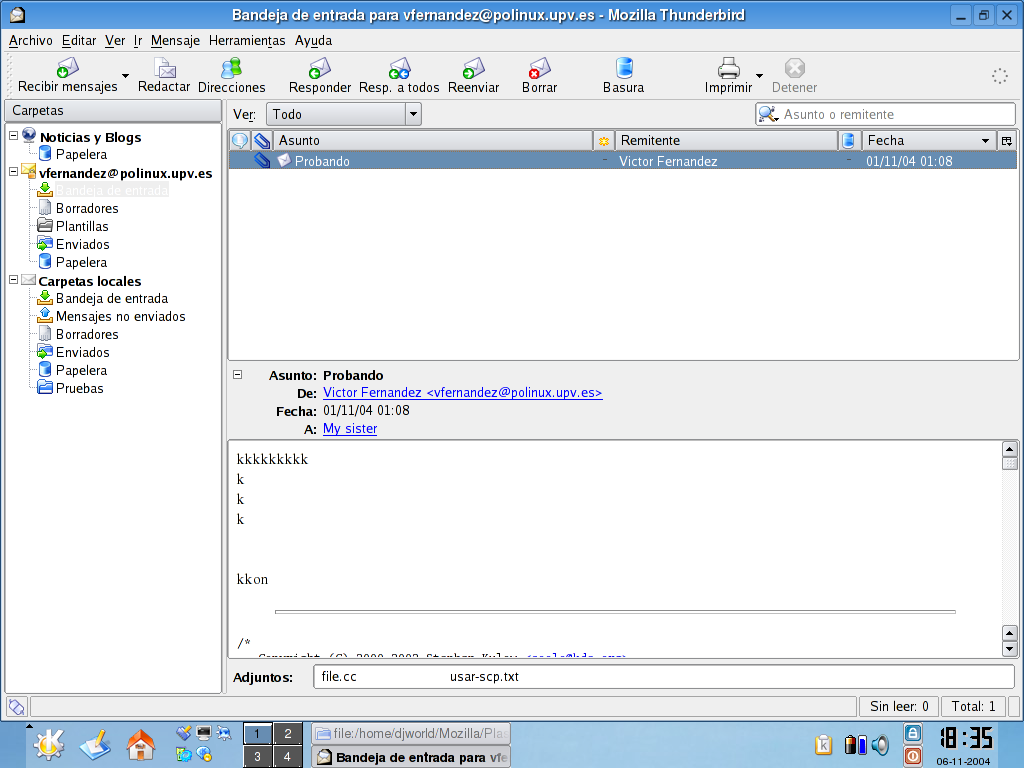Open the Recibir mensajes dropdown arrow
Screen dimensions: 1024x768
coord(125,76)
